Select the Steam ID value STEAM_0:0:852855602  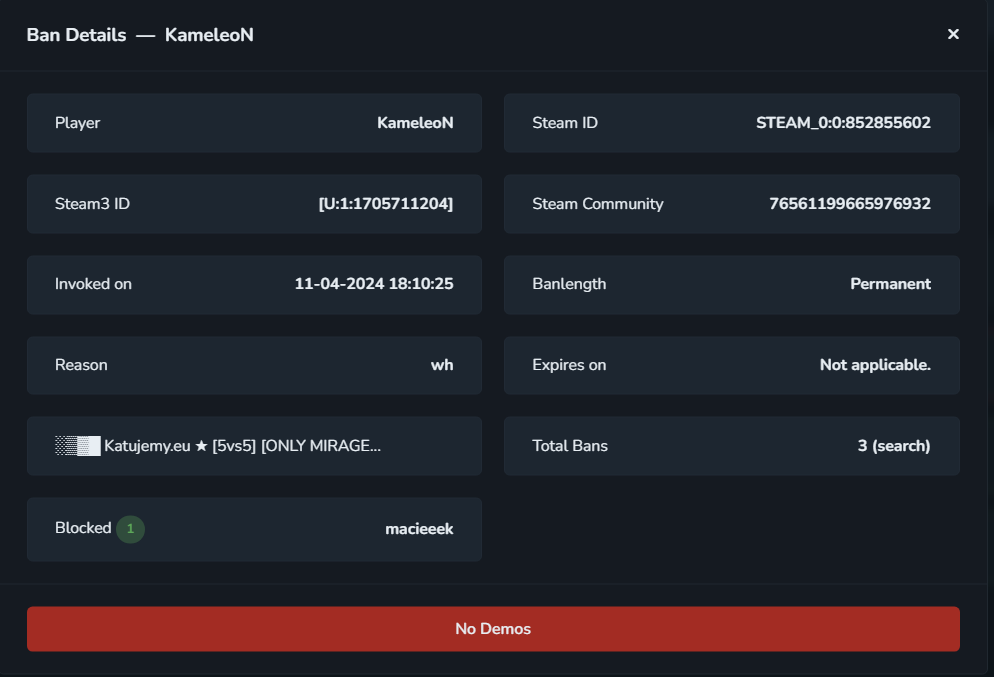843,123
